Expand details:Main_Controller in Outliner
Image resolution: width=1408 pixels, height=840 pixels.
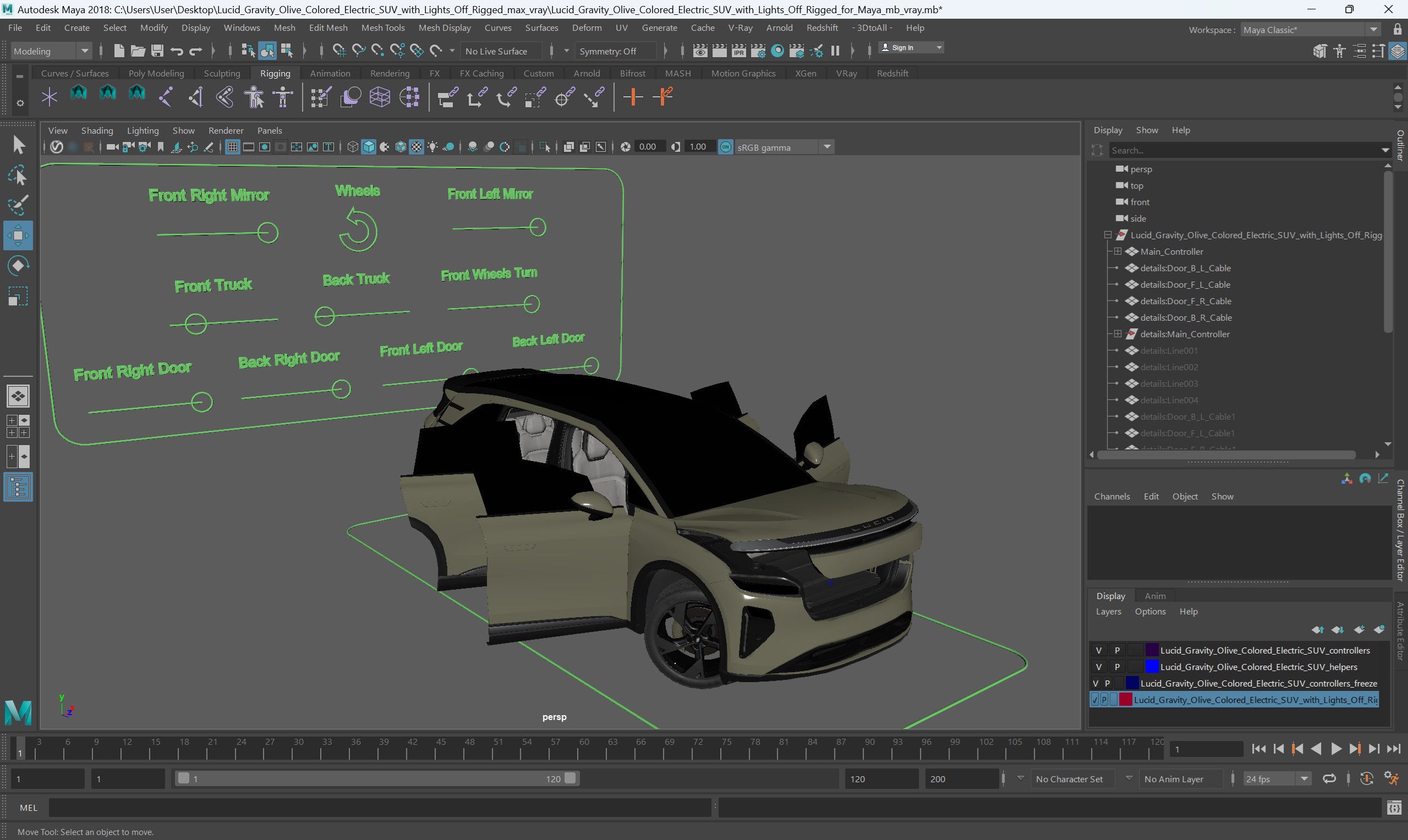click(1118, 334)
